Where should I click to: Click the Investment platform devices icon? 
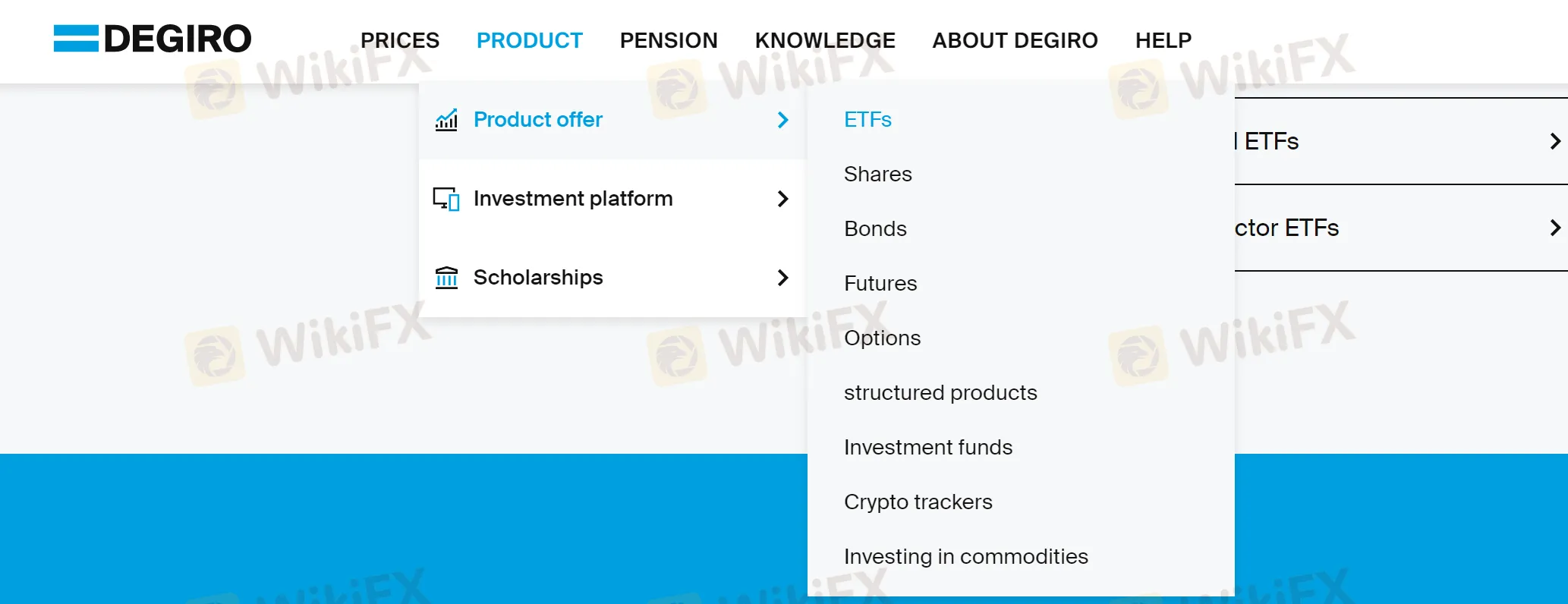(x=446, y=199)
